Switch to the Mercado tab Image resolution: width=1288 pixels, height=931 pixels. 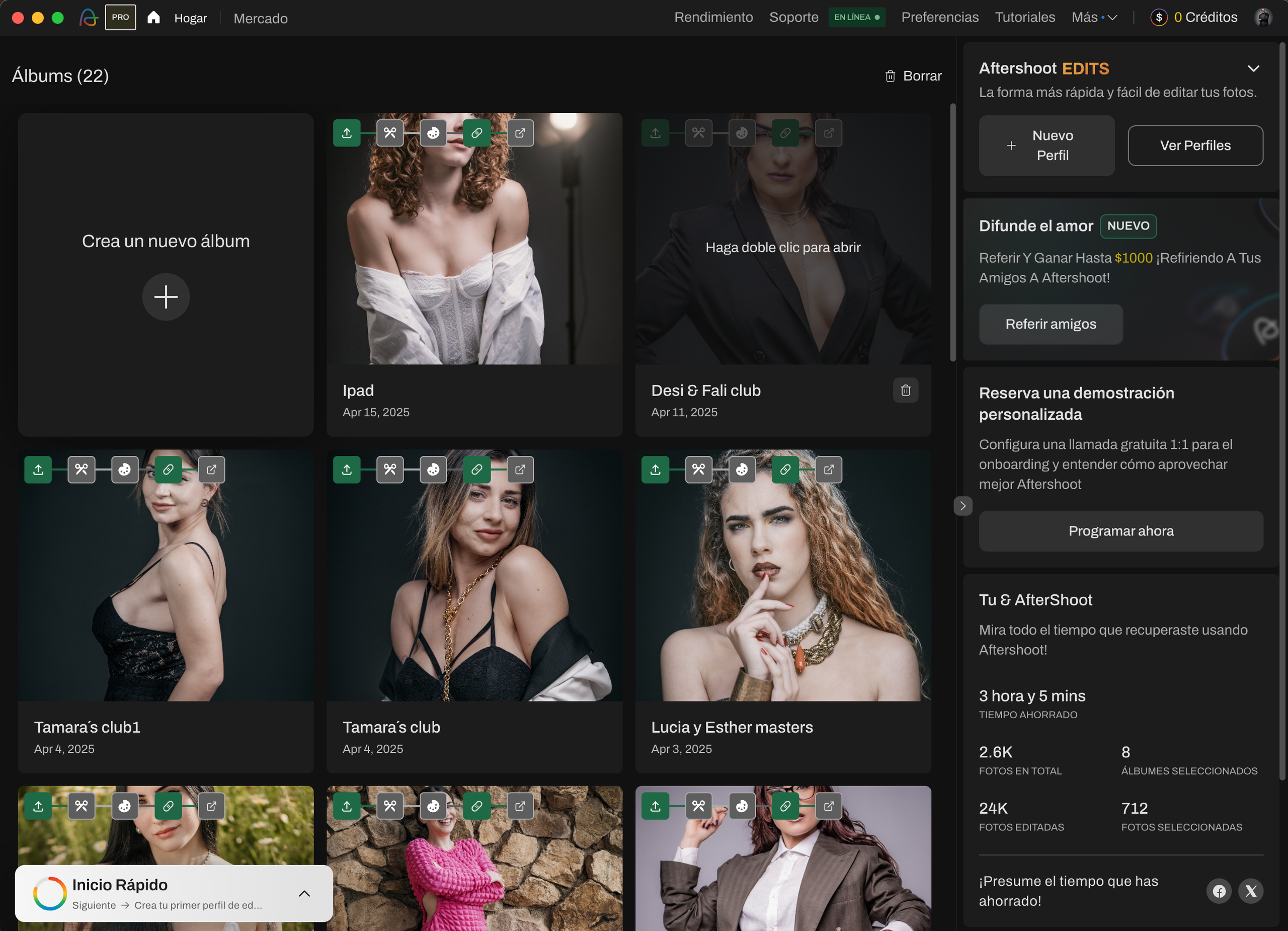tap(261, 19)
